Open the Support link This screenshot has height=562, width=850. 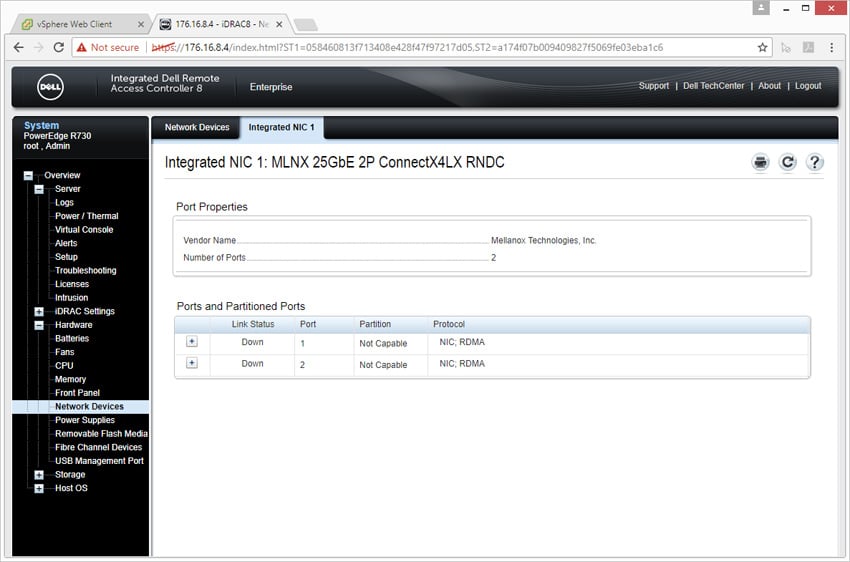click(x=654, y=86)
